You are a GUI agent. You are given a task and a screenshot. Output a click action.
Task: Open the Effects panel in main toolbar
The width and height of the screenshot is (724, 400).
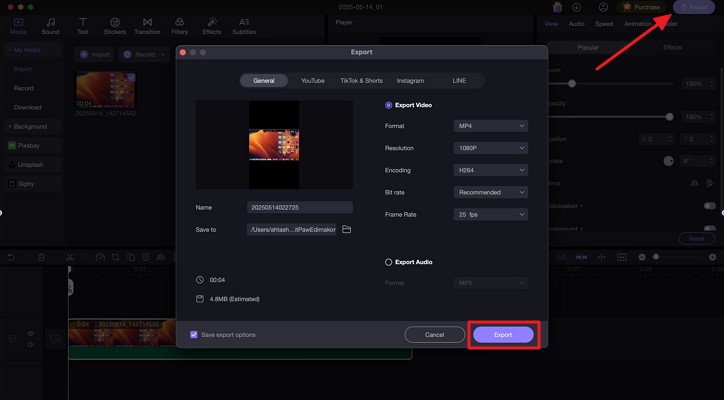212,26
